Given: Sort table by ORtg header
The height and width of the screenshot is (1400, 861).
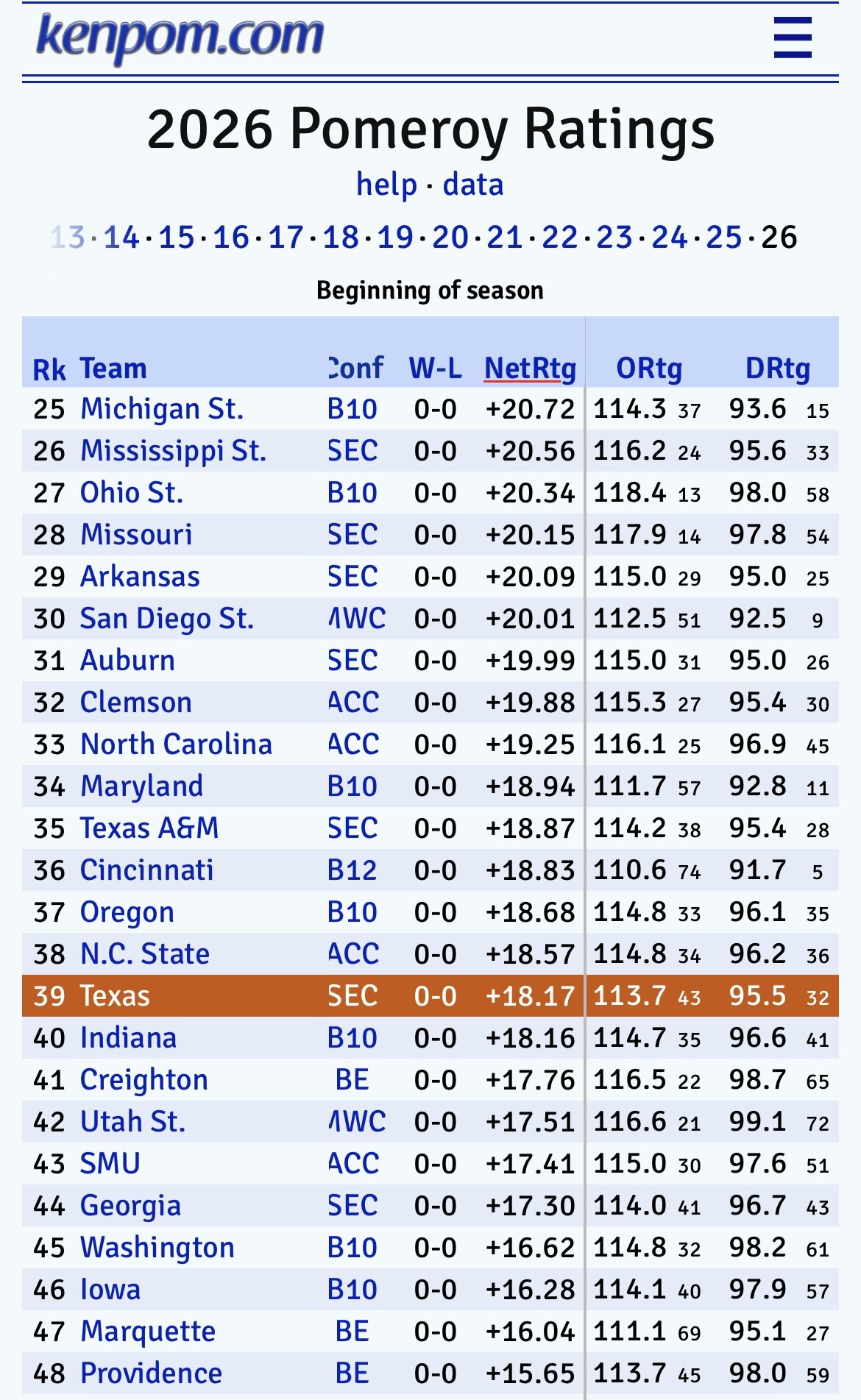Looking at the screenshot, I should pyautogui.click(x=649, y=368).
